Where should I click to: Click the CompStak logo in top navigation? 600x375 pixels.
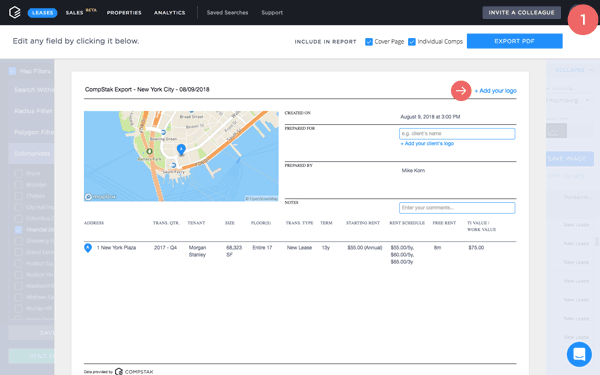coord(15,12)
